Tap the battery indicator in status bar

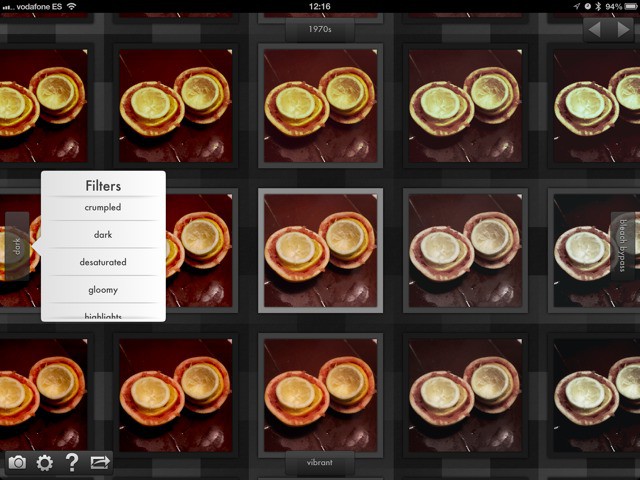626,6
